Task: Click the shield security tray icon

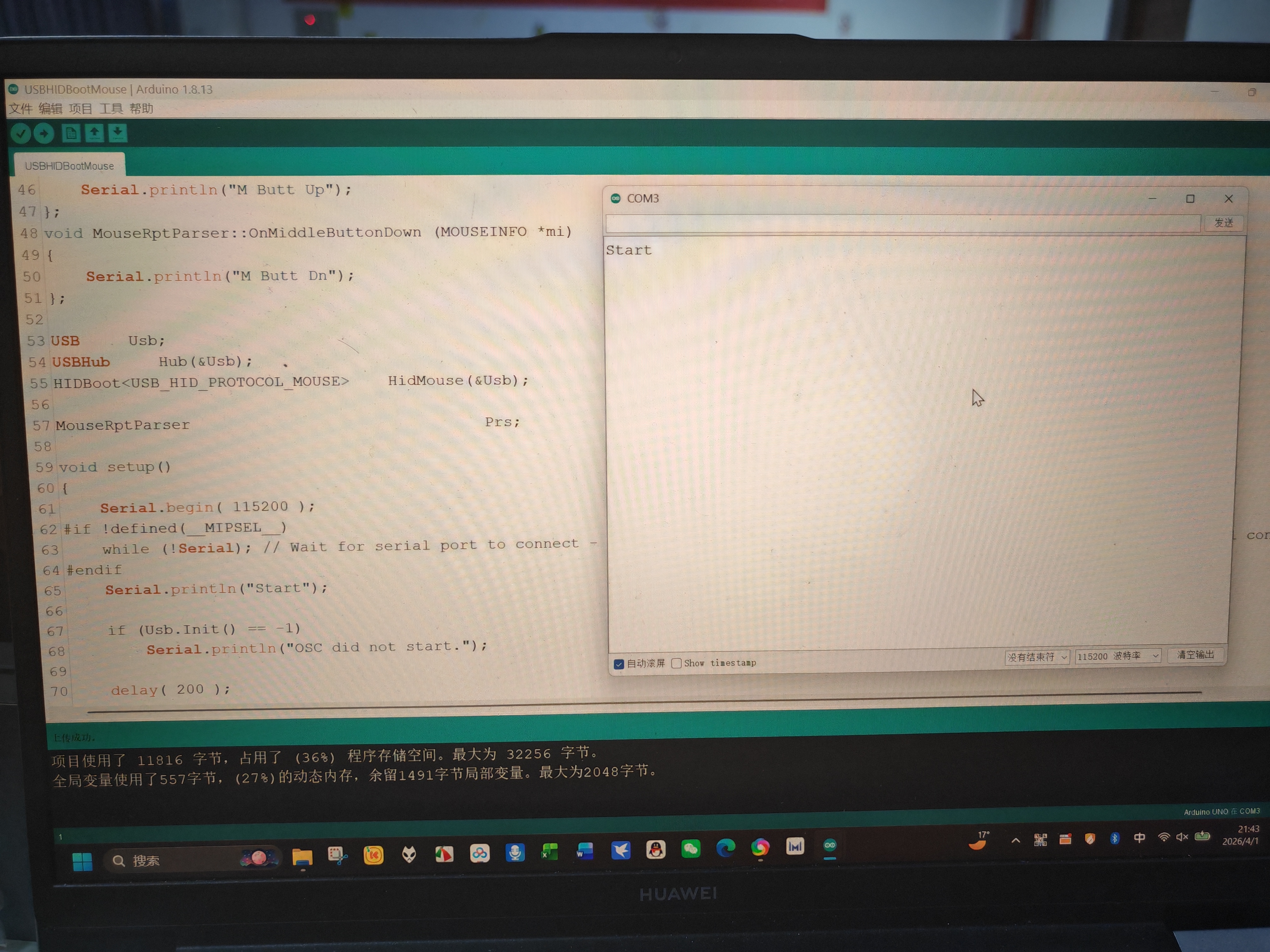Action: point(1090,839)
